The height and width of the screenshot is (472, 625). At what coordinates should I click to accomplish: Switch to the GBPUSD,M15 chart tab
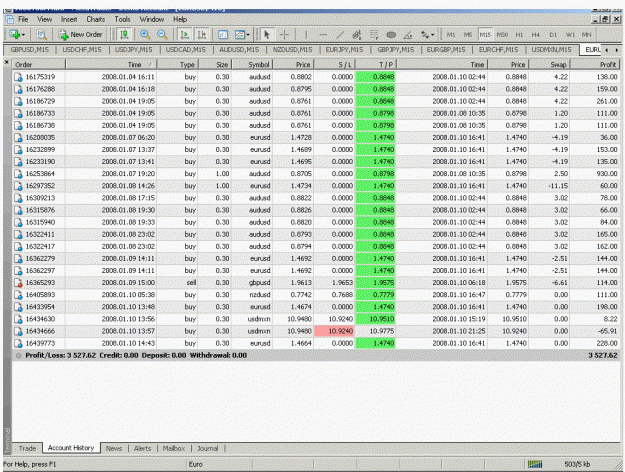[x=29, y=49]
